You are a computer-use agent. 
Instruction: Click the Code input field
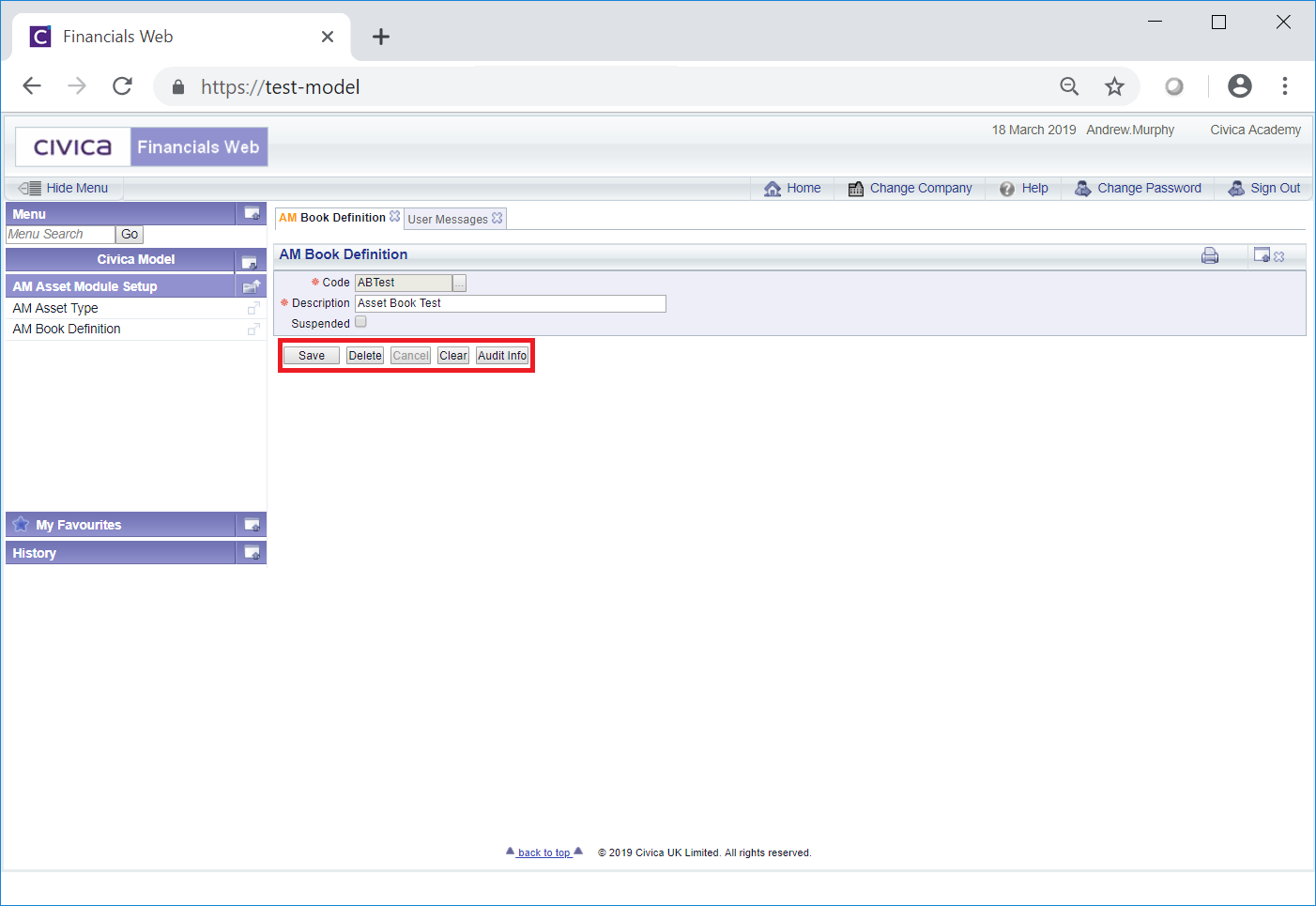pyautogui.click(x=404, y=283)
